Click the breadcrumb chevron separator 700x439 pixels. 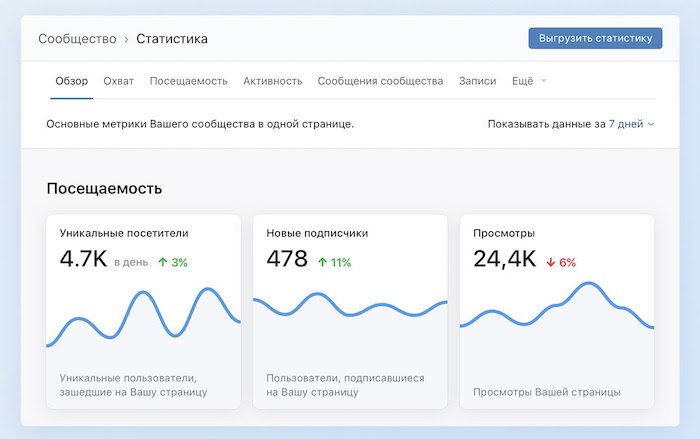coord(126,39)
